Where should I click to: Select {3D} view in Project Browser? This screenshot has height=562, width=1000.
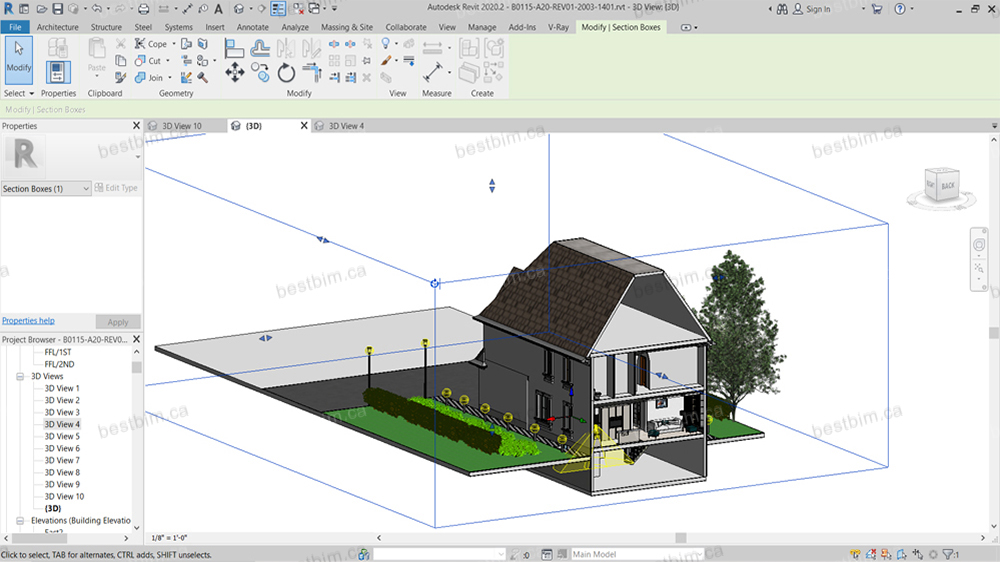(x=53, y=508)
